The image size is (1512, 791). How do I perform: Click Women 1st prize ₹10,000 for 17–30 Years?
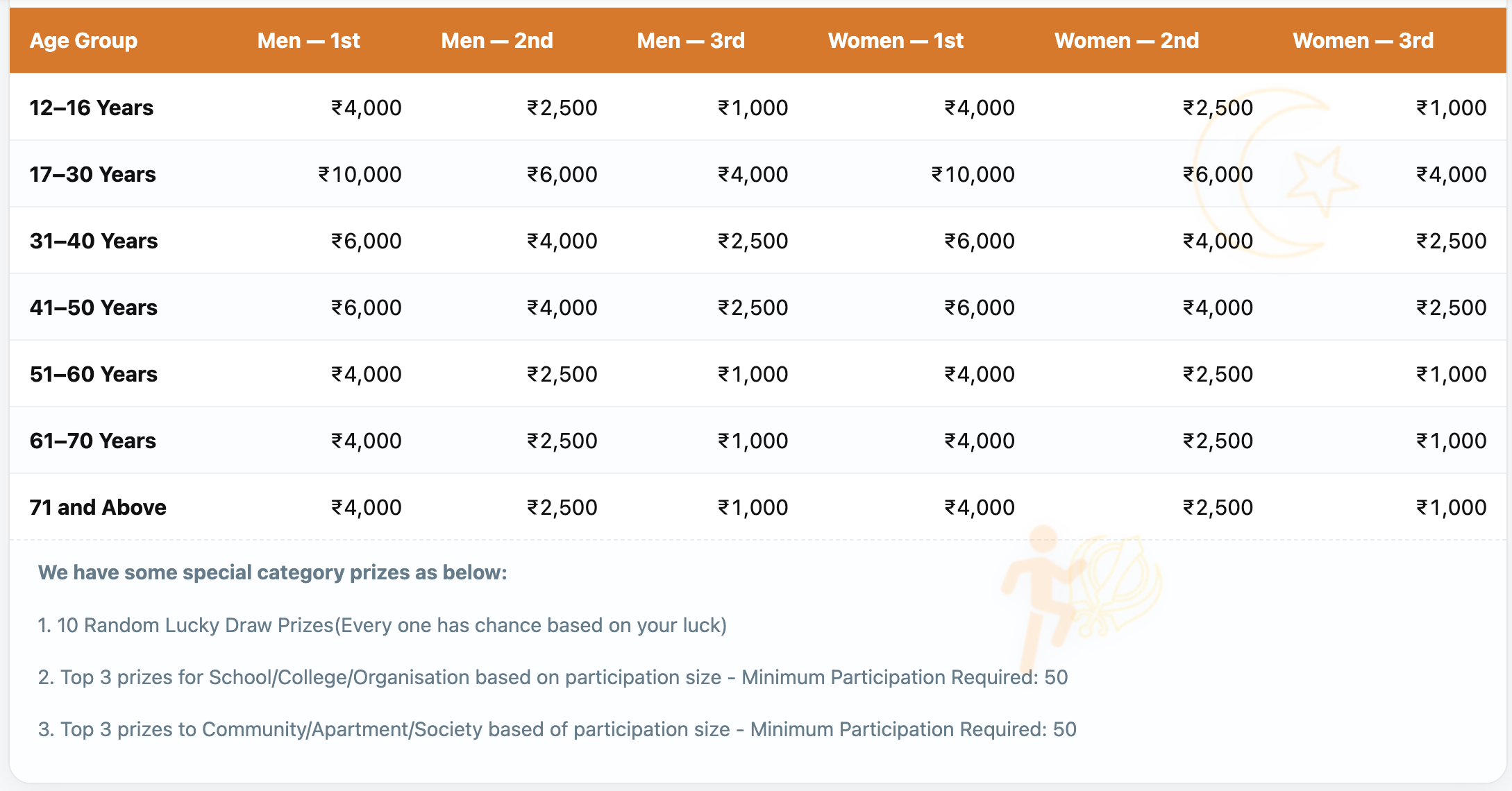pos(973,174)
